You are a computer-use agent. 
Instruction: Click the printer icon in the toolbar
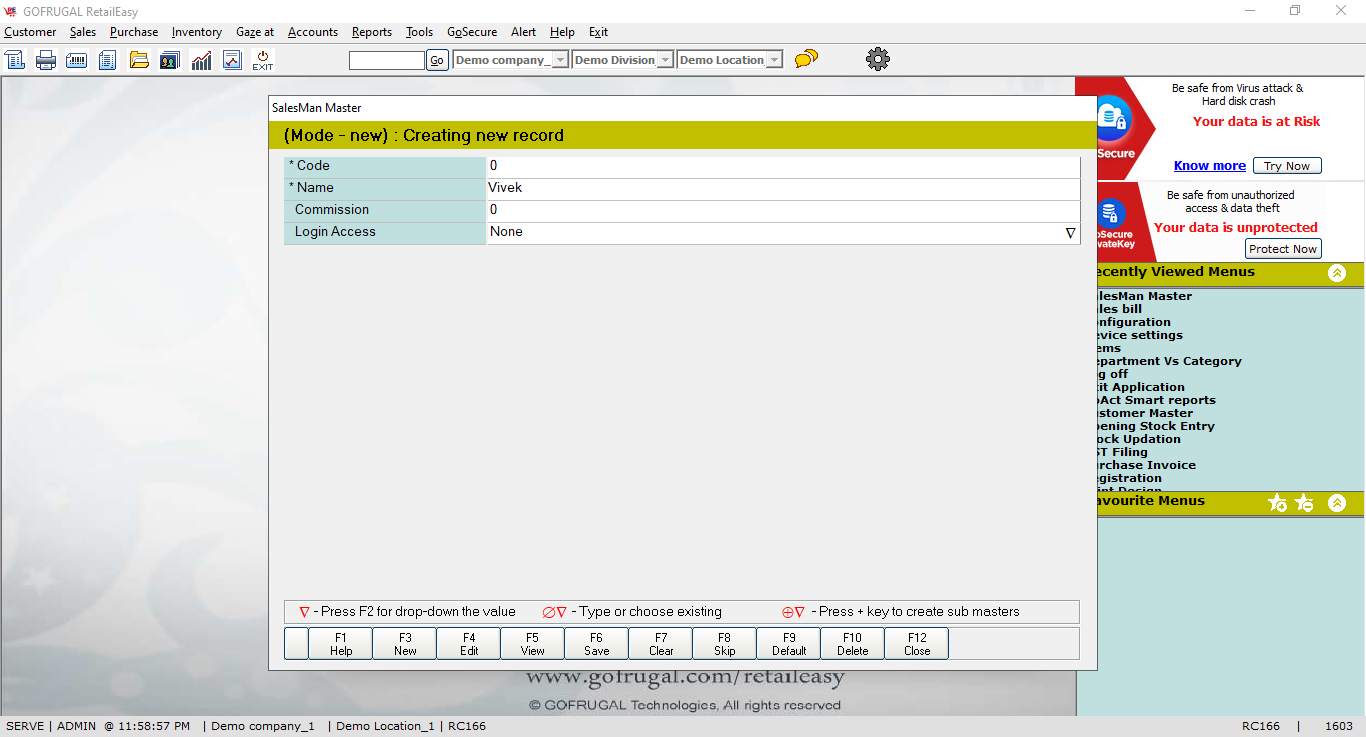[x=46, y=60]
